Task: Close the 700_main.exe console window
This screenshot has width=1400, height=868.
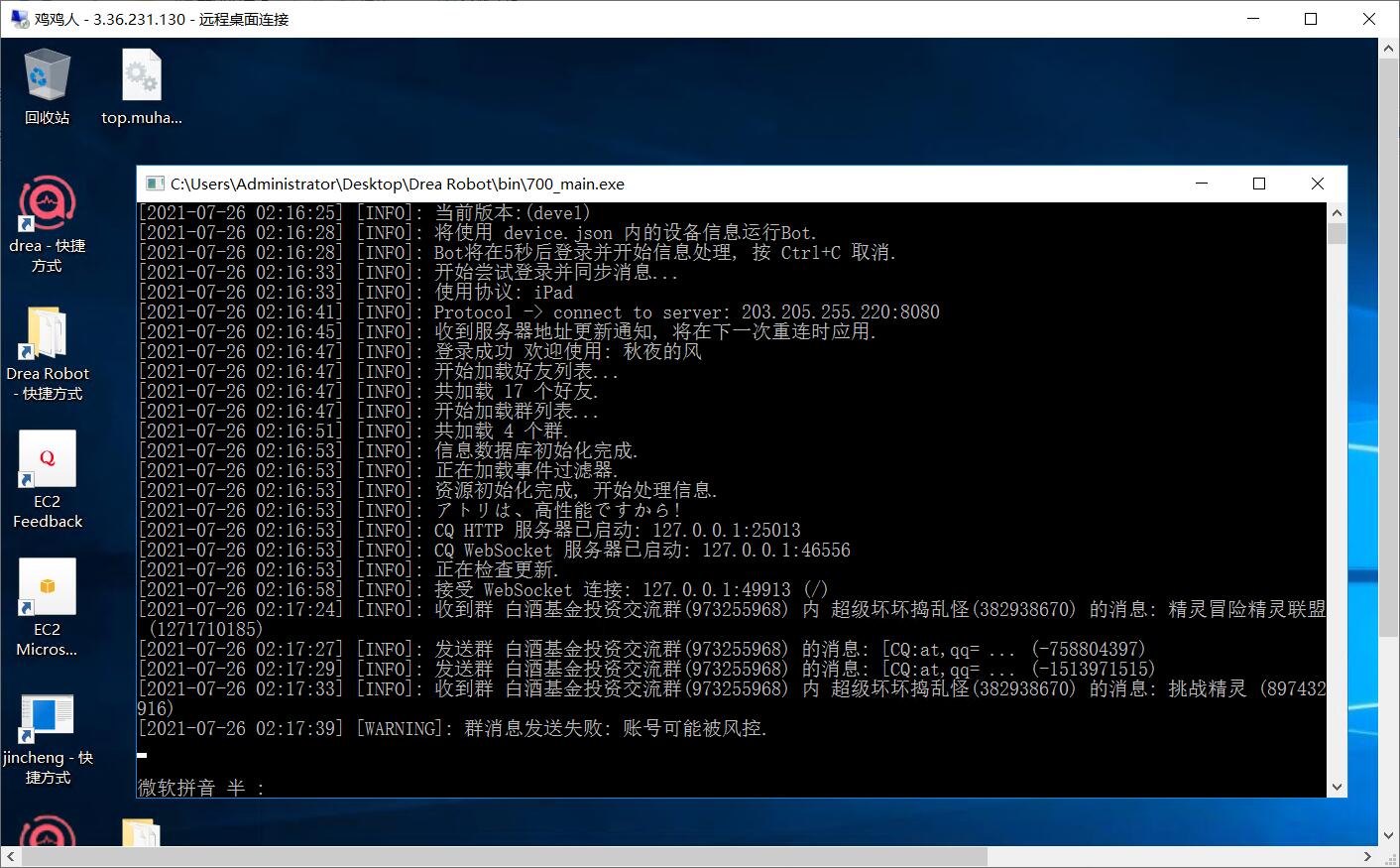Action: [1317, 184]
